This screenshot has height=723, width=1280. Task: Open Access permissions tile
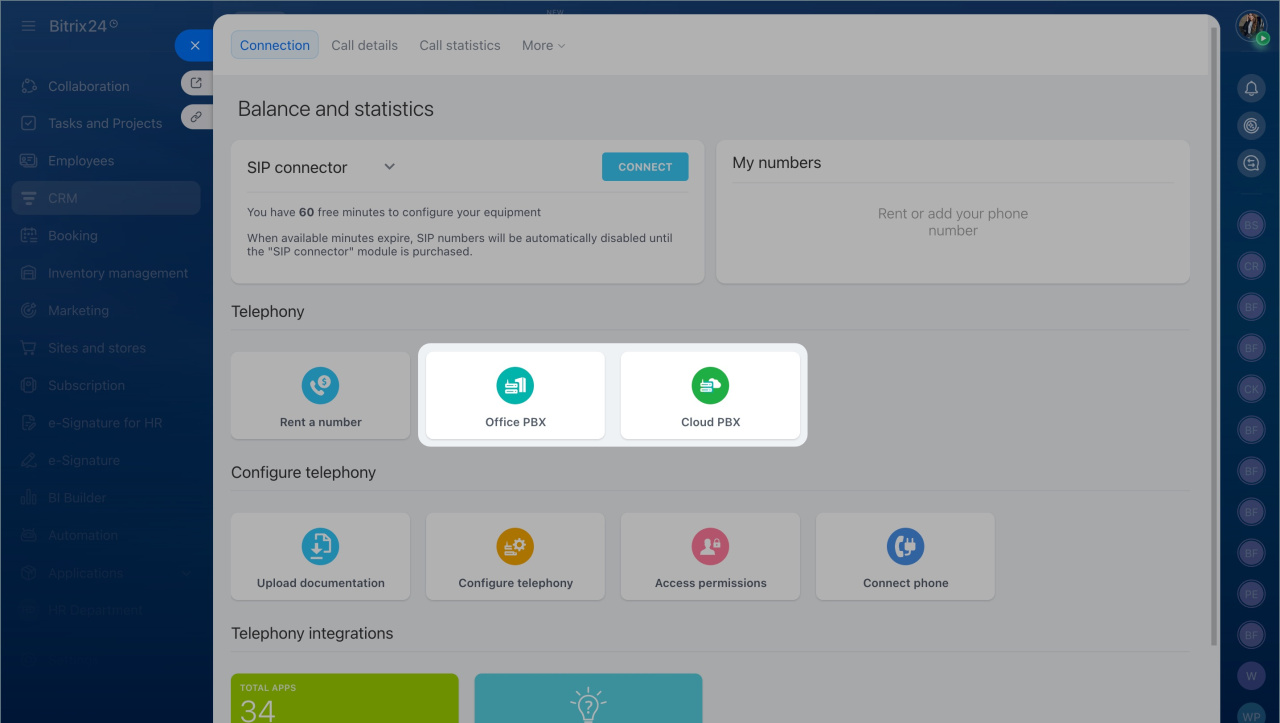click(x=710, y=557)
